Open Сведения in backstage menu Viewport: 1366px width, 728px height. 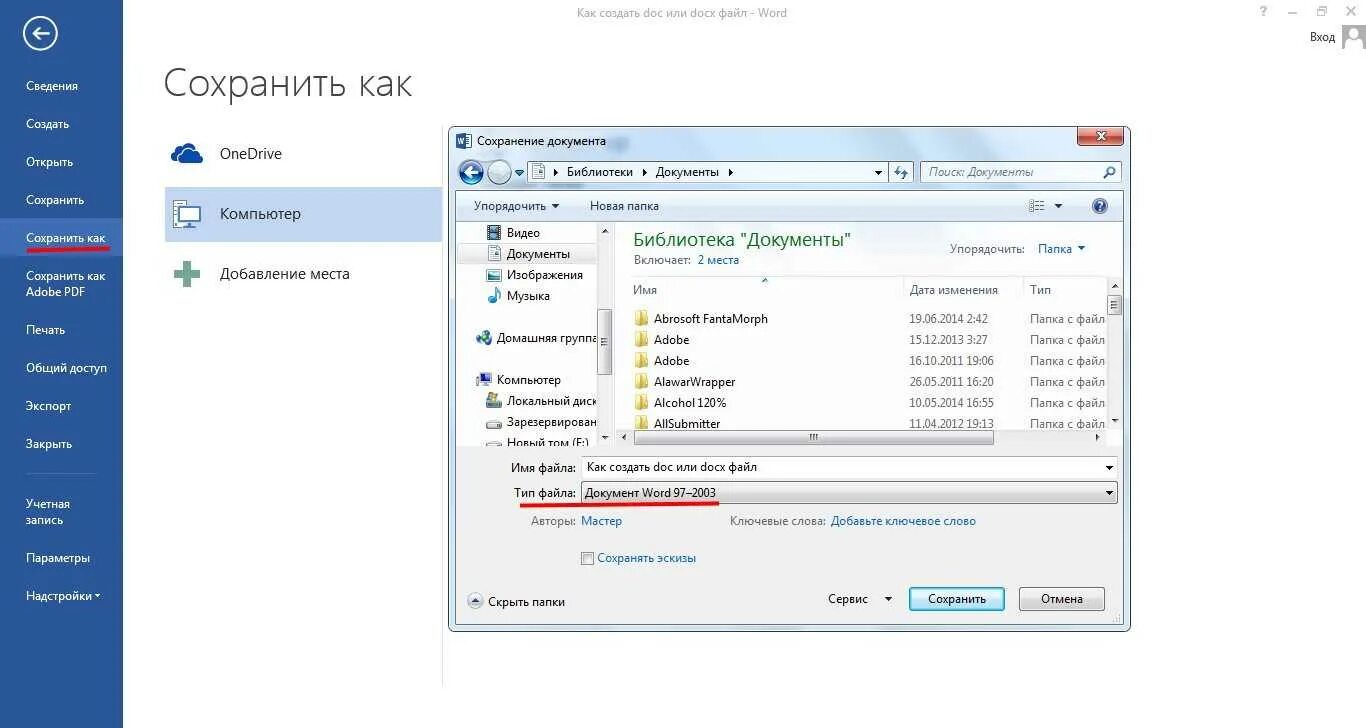pyautogui.click(x=52, y=86)
